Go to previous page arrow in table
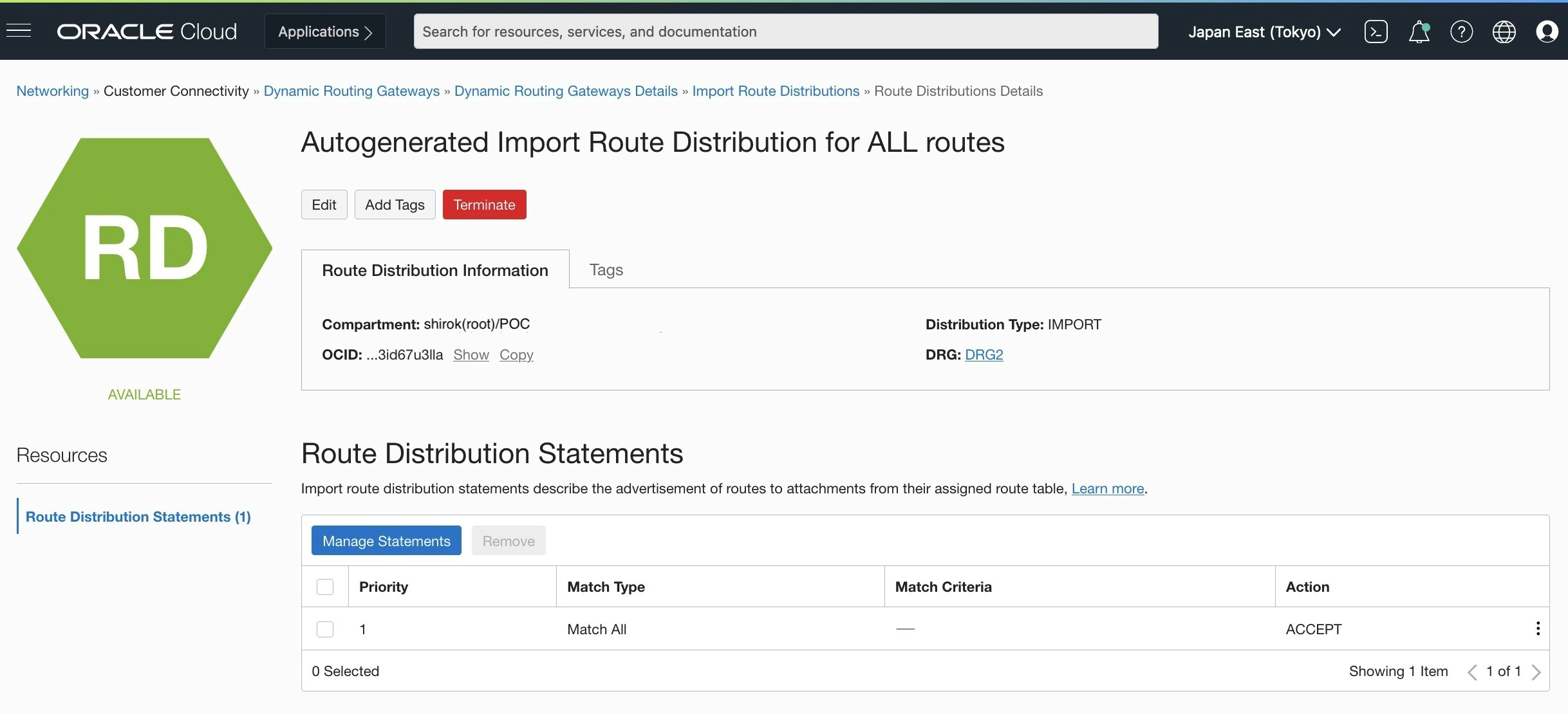 pyautogui.click(x=1471, y=672)
